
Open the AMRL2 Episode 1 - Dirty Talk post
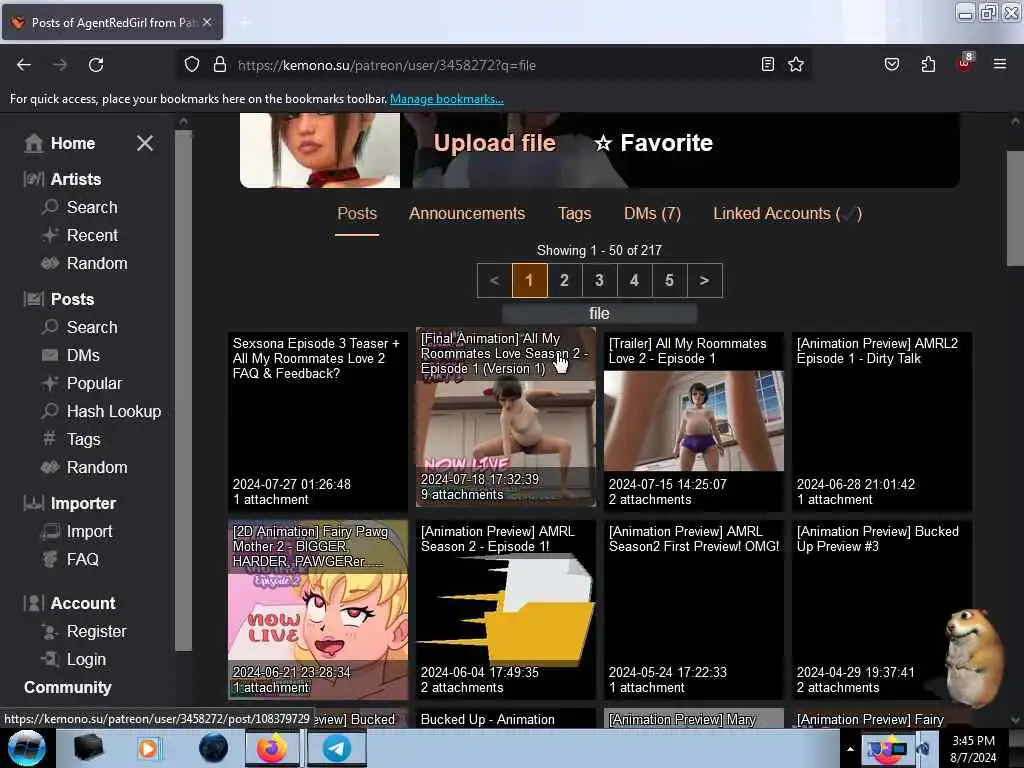point(882,421)
